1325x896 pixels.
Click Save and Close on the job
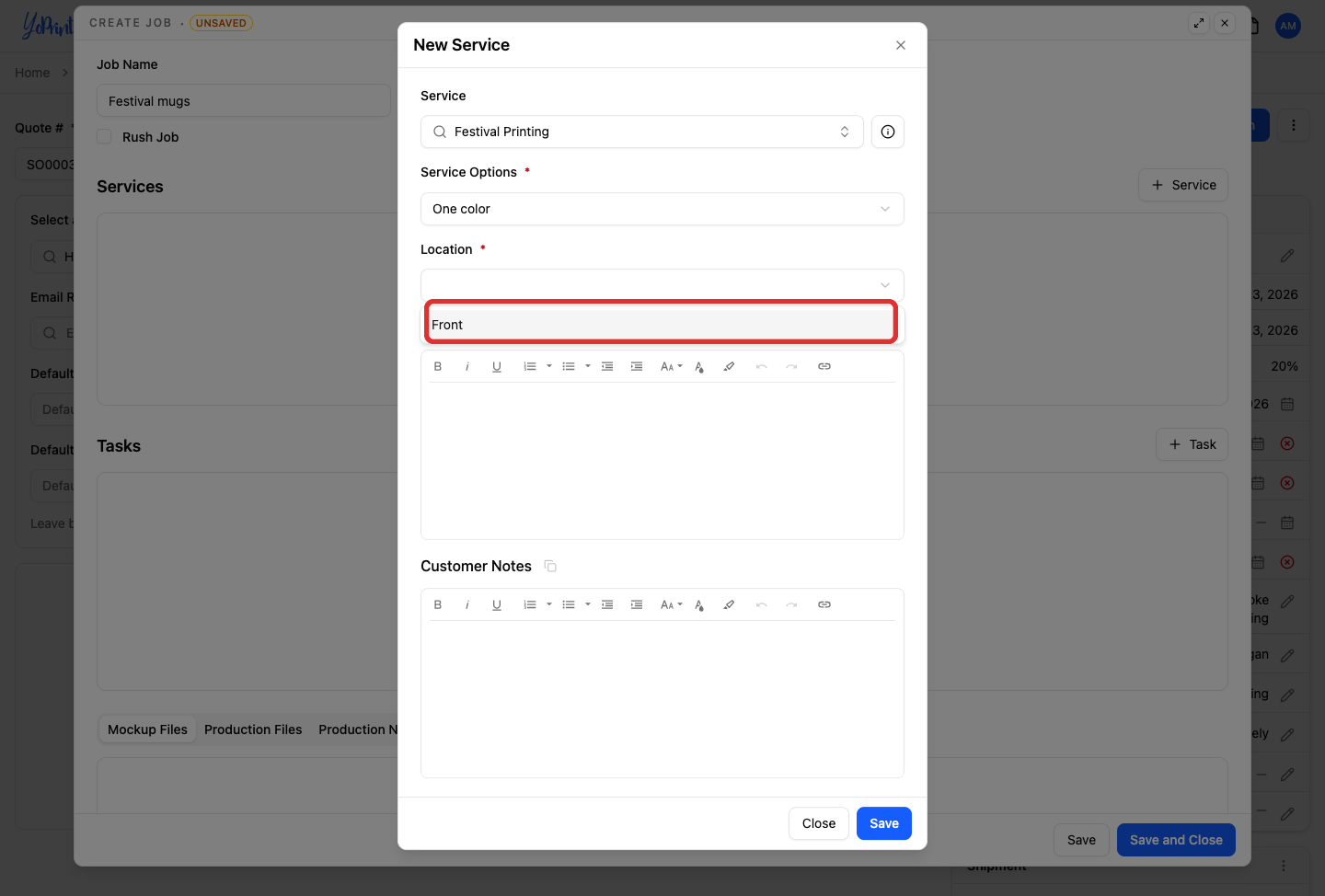(1176, 840)
